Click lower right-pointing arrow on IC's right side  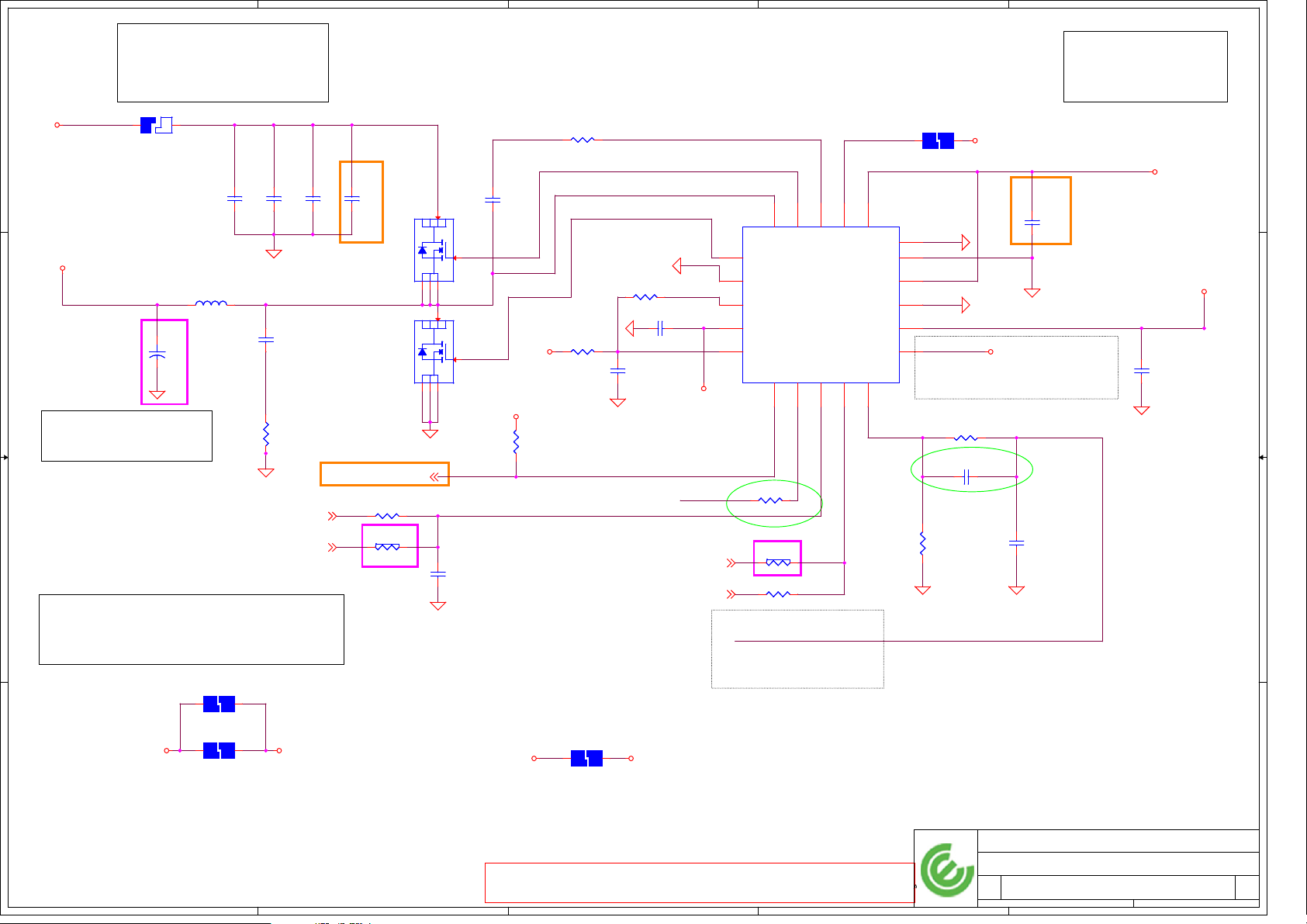tap(966, 305)
